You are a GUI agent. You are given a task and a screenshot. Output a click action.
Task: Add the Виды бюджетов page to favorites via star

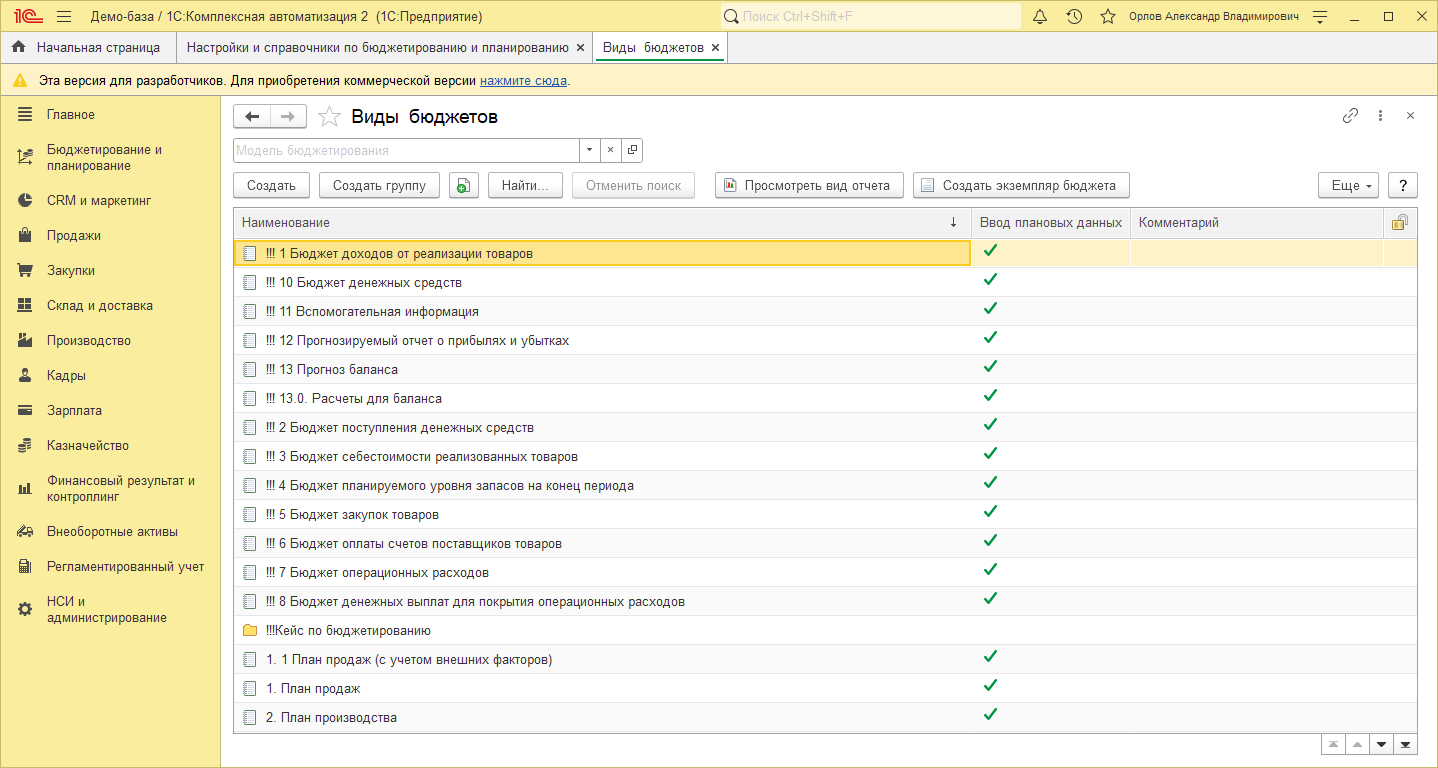328,117
